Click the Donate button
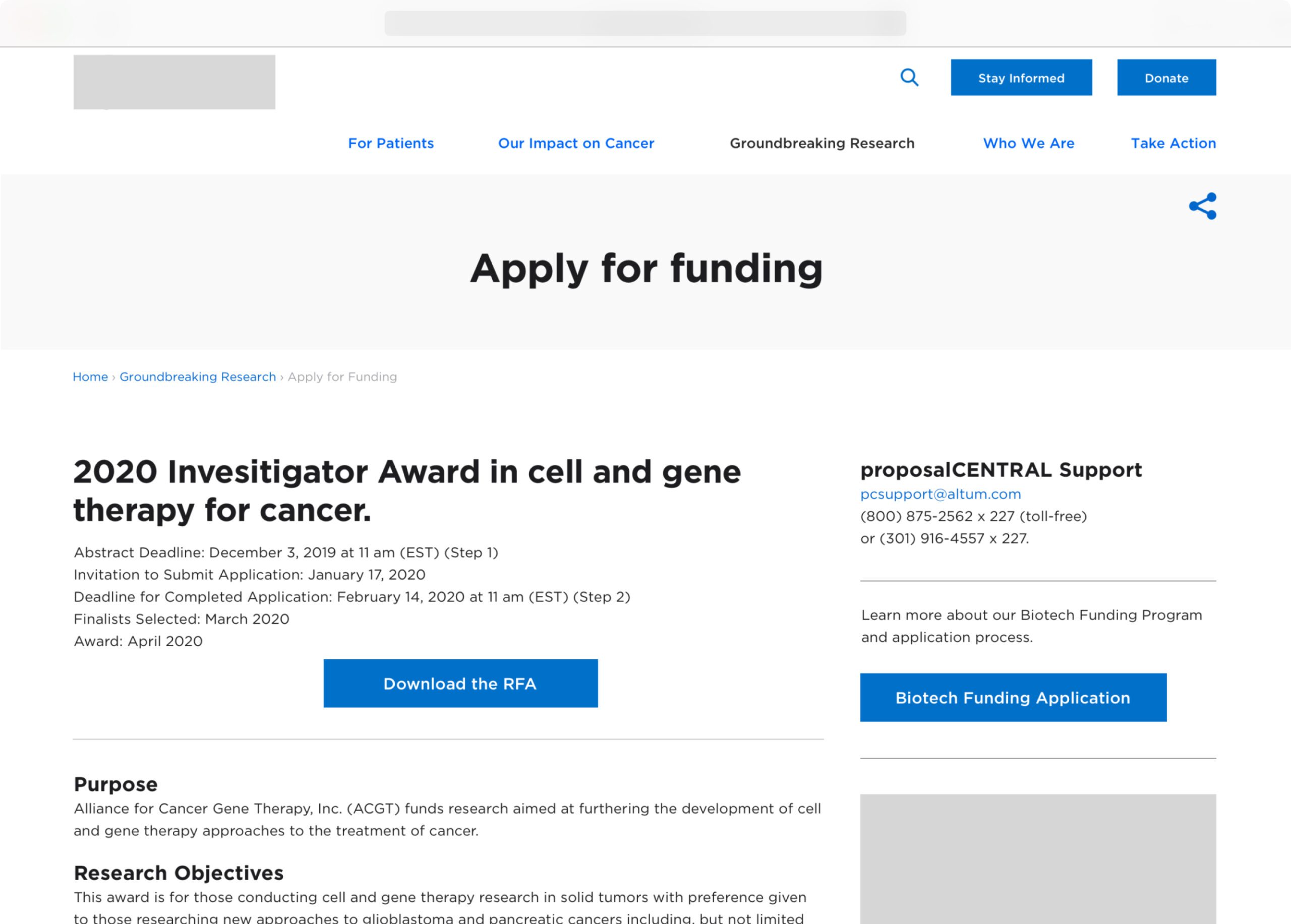1291x924 pixels. (x=1166, y=78)
